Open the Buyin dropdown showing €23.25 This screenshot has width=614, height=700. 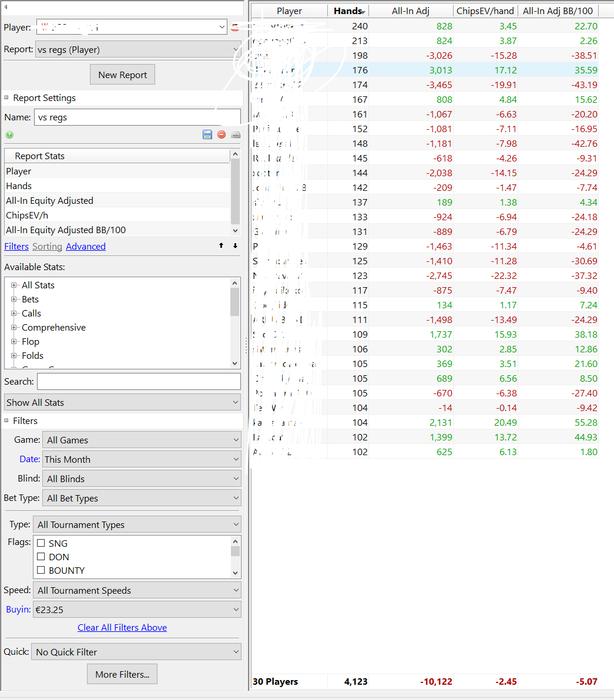137,609
